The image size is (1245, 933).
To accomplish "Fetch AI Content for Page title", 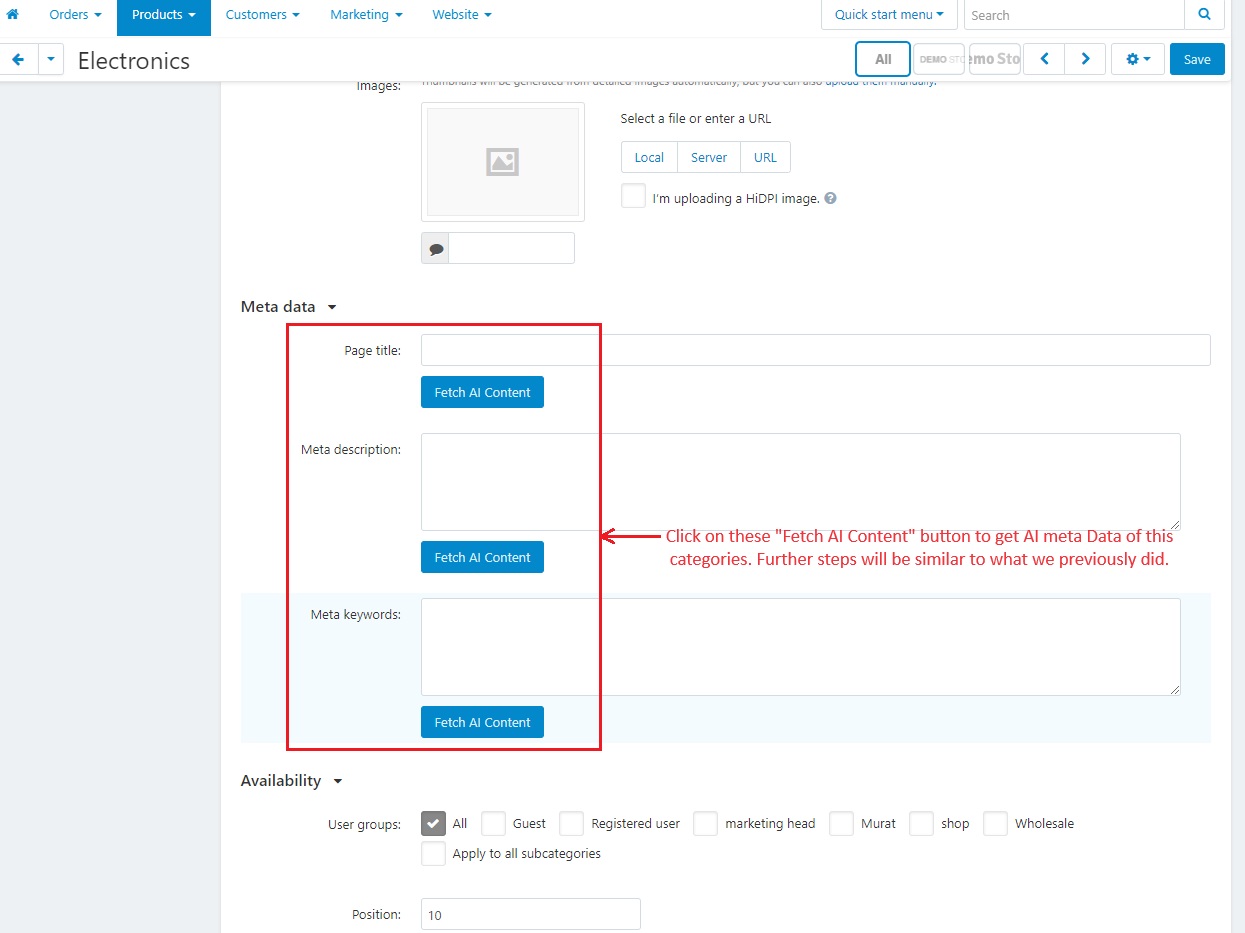I will 482,392.
